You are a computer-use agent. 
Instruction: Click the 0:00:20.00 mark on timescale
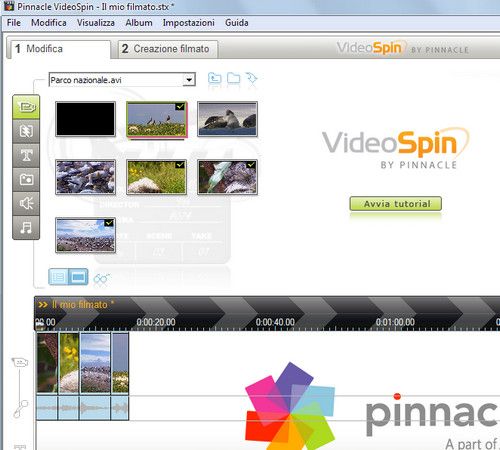[156, 322]
